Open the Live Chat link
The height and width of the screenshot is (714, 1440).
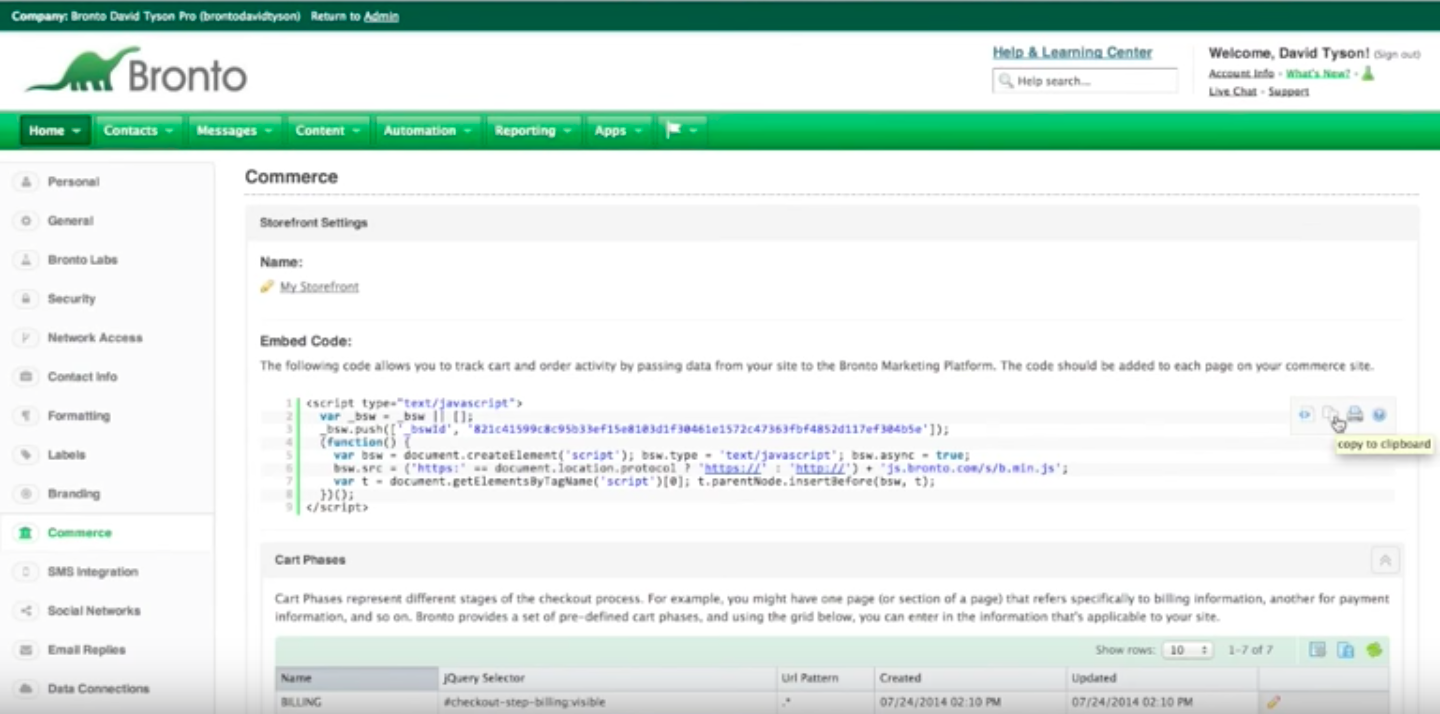(x=1232, y=92)
